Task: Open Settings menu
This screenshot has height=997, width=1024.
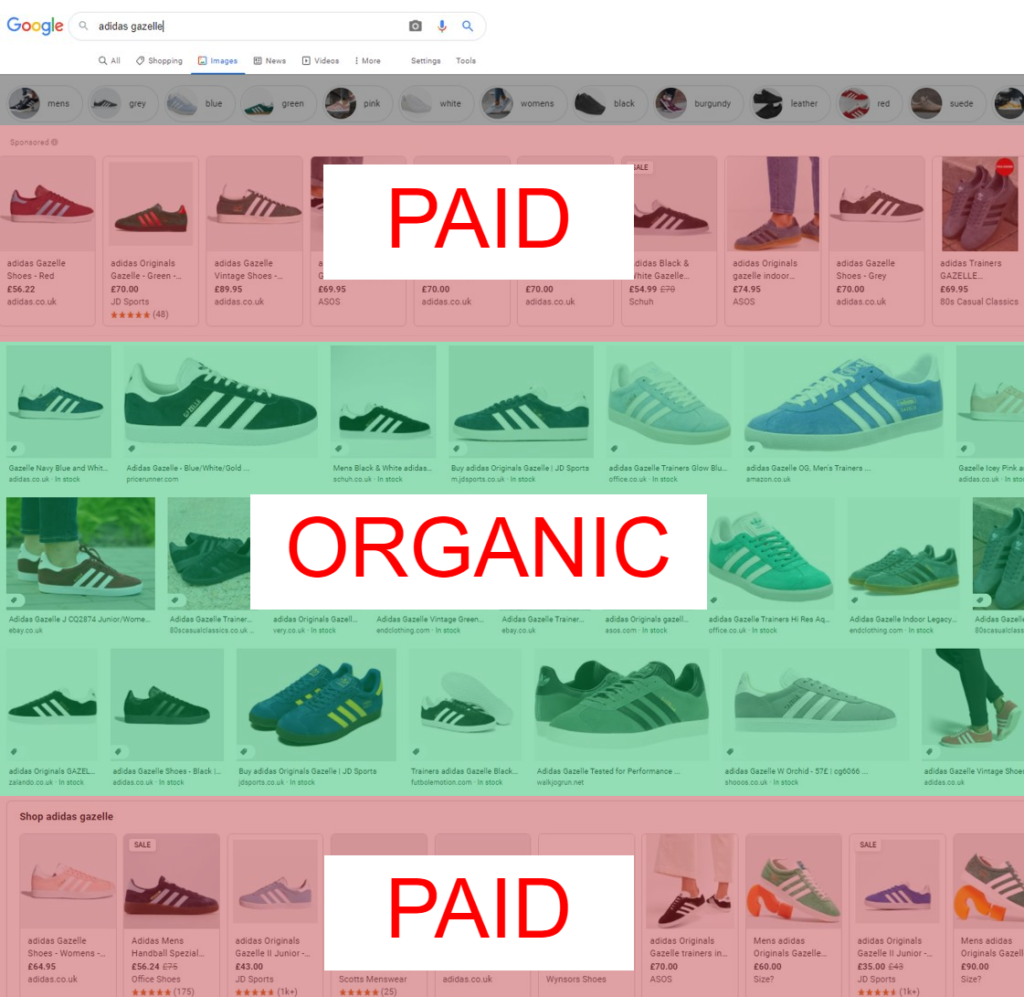Action: point(426,61)
